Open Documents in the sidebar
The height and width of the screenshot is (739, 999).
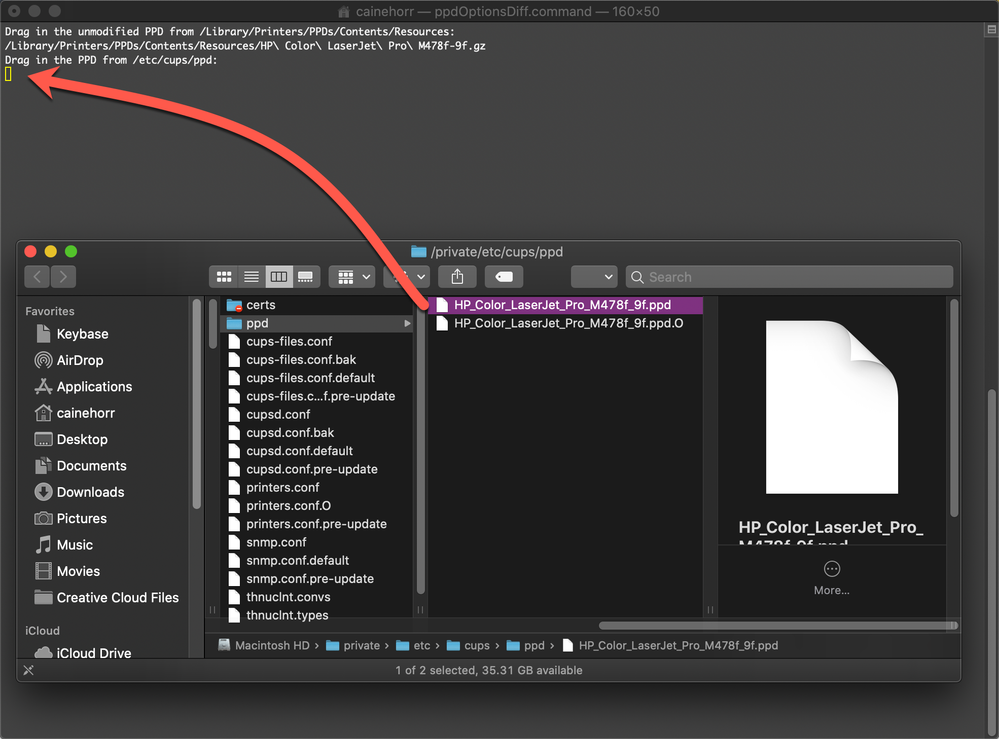tap(80, 466)
